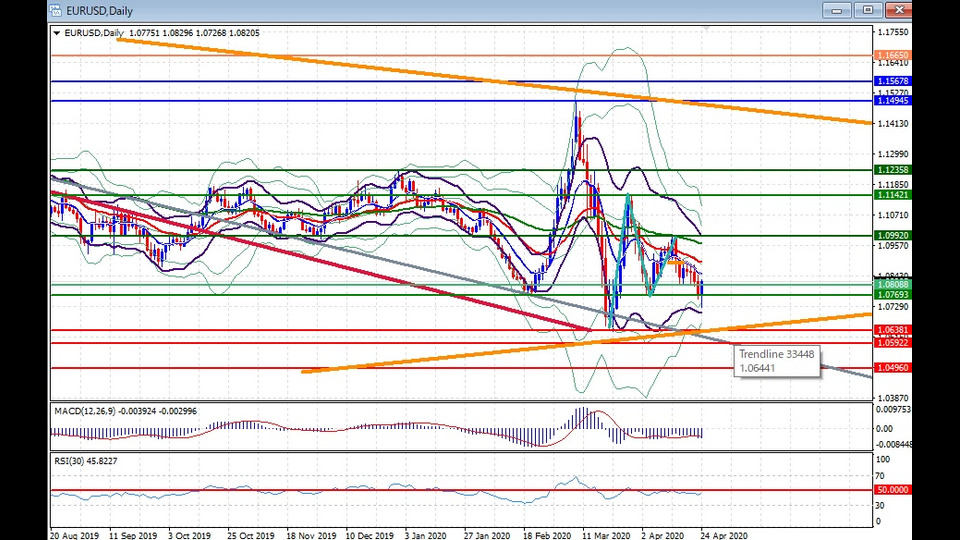This screenshot has height=540, width=960.
Task: Click the 11 Mar 2020 date label
Action: tap(606, 535)
